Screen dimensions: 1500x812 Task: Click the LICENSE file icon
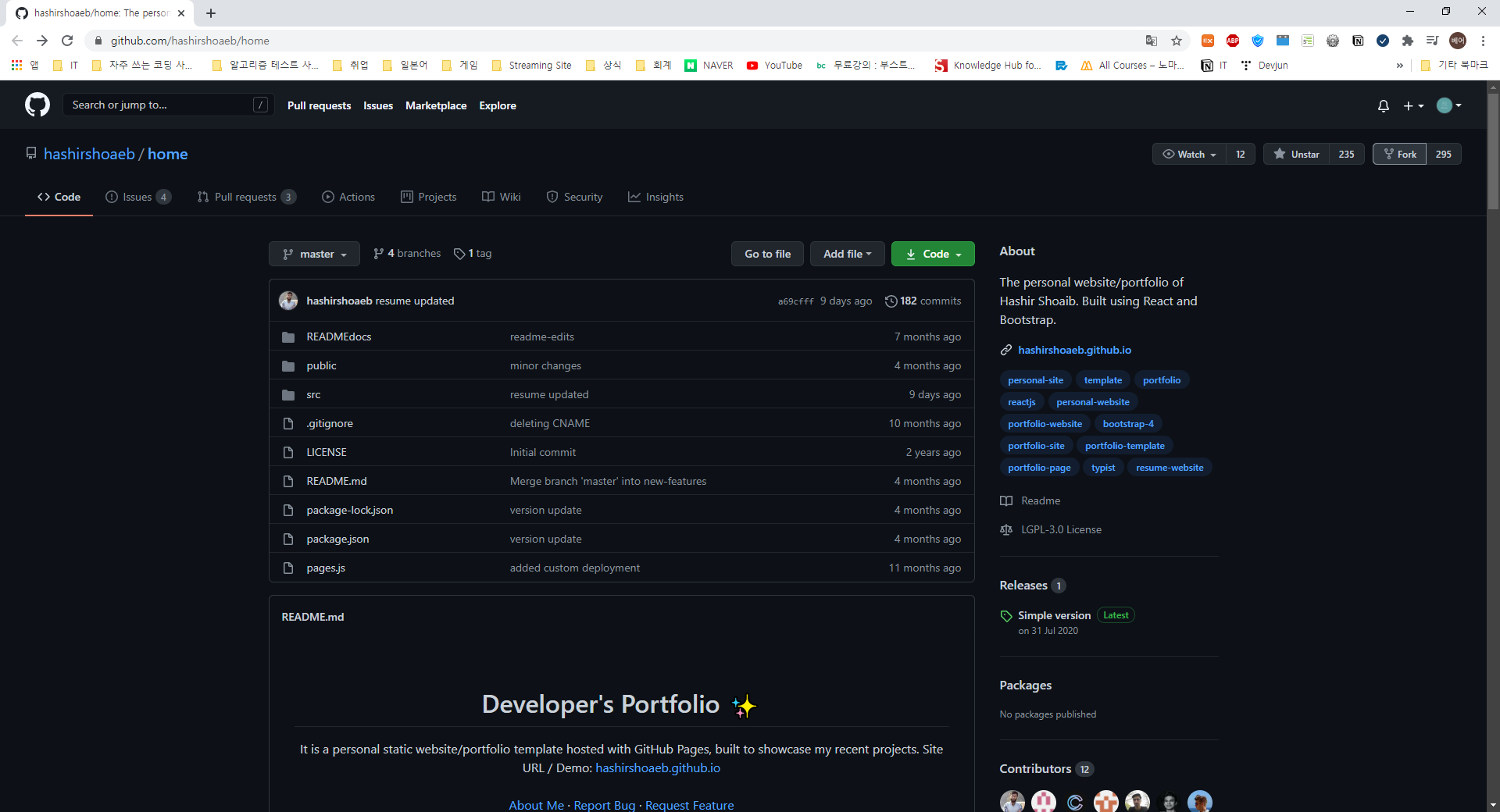pos(288,453)
